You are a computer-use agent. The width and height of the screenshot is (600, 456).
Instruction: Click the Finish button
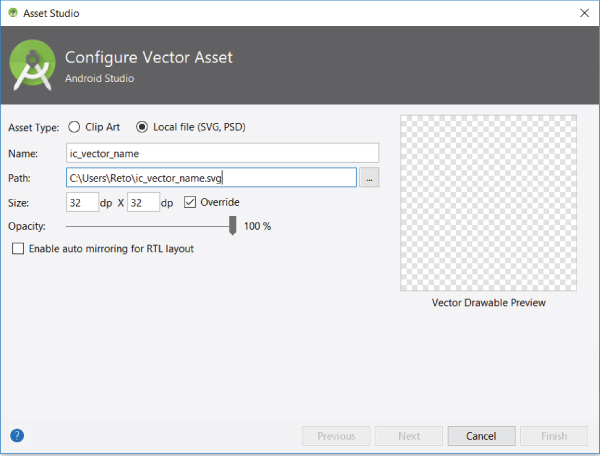(x=554, y=435)
